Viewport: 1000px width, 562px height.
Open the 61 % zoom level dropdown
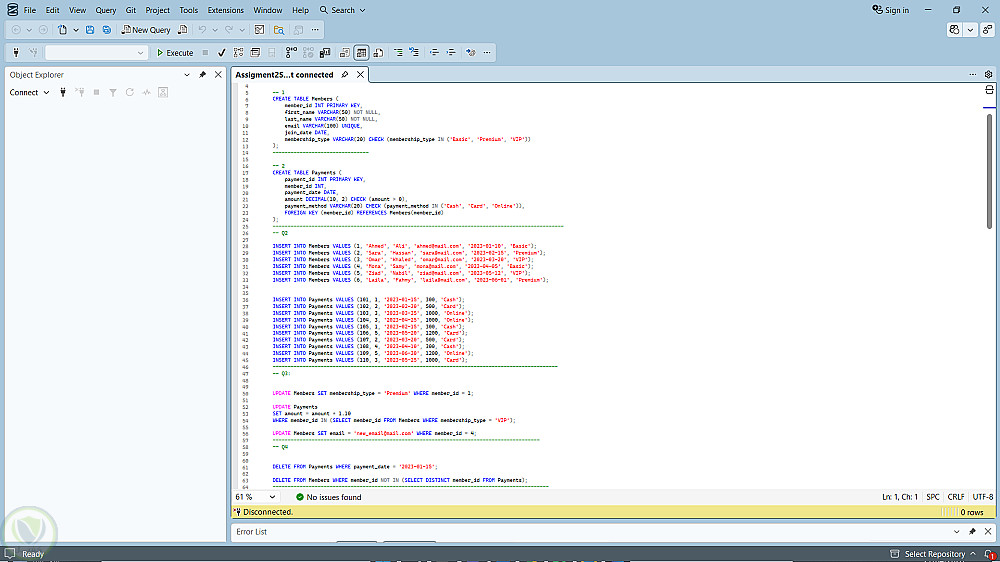tap(272, 497)
